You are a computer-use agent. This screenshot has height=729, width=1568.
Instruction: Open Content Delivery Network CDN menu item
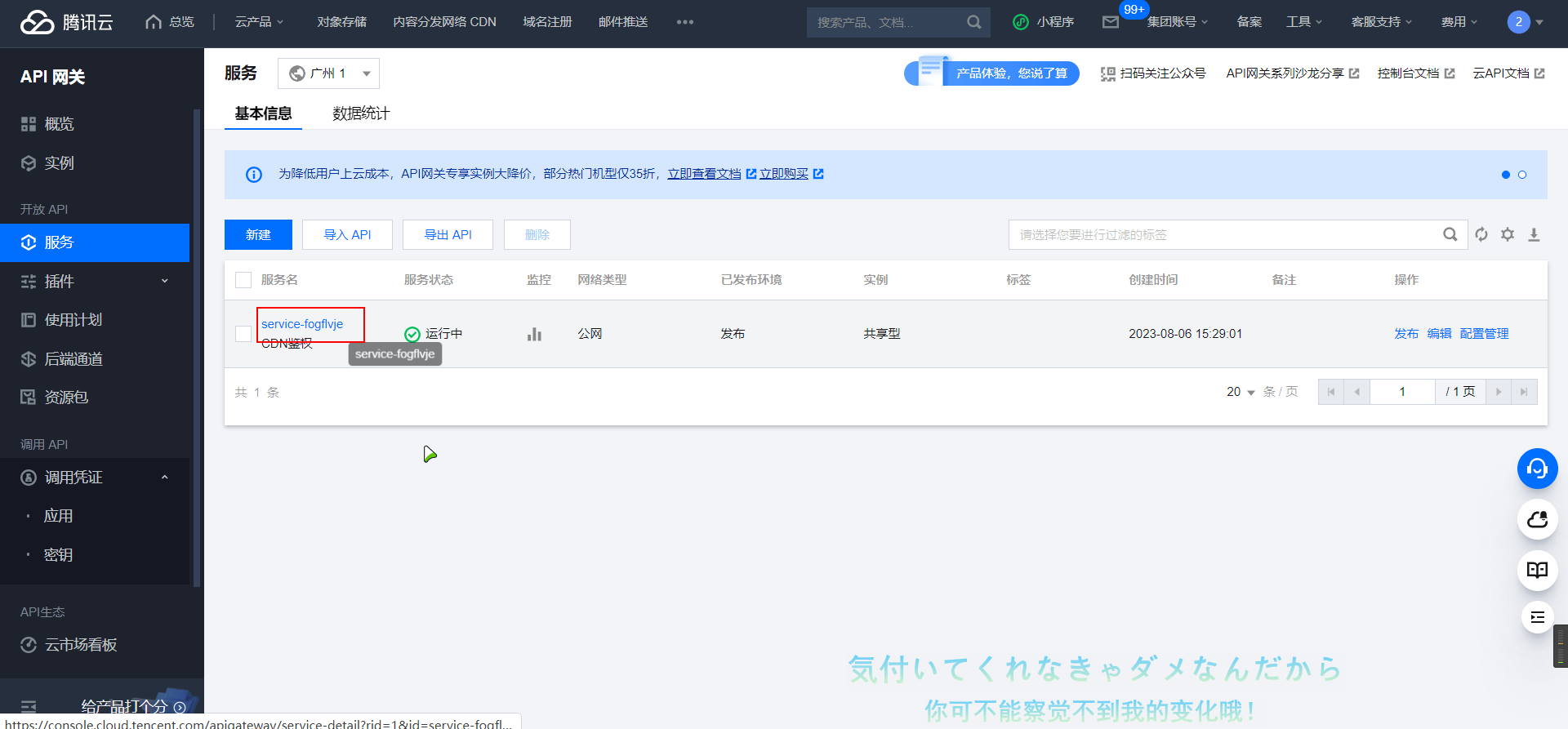[444, 22]
